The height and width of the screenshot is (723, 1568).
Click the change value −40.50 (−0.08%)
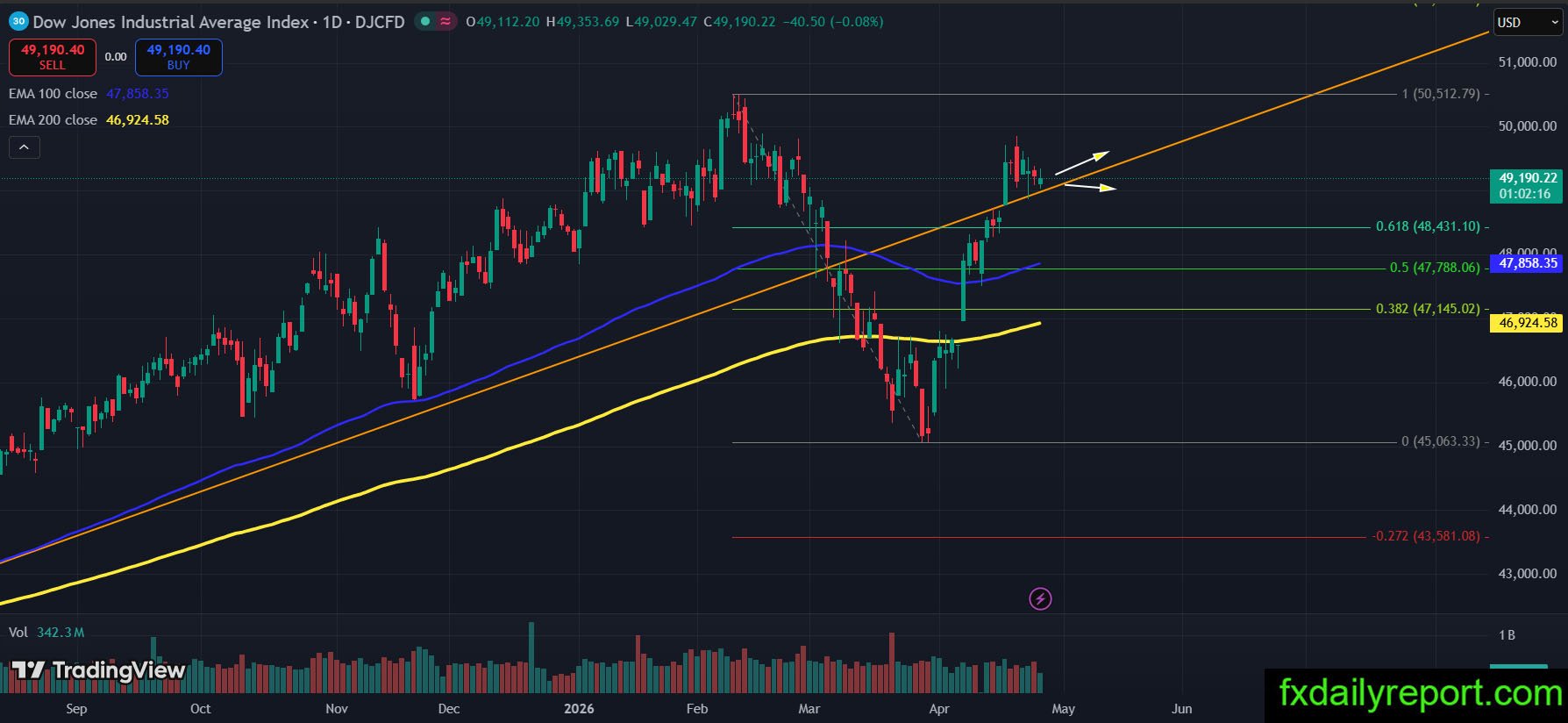tap(833, 22)
